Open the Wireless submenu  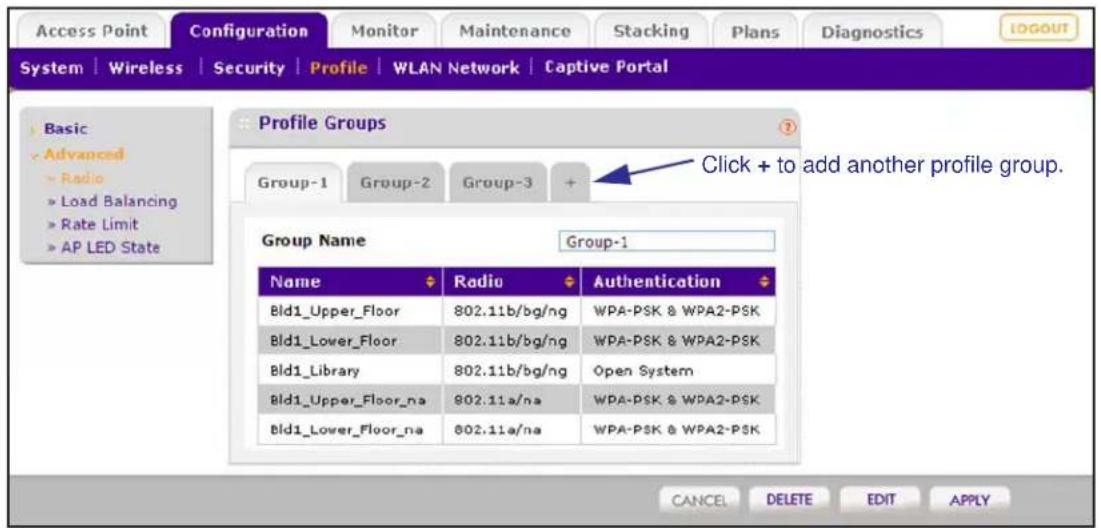point(145,68)
